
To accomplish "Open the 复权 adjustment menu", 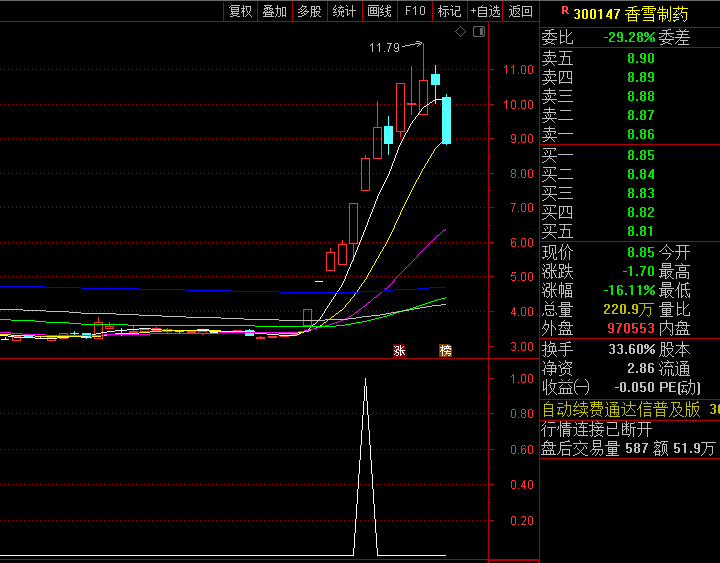I will (241, 12).
